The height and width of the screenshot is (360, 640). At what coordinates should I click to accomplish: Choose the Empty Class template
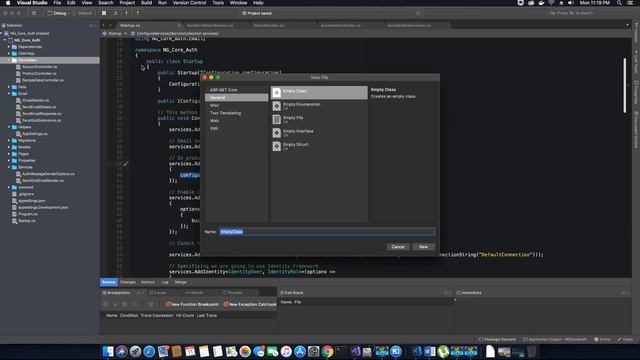319,92
